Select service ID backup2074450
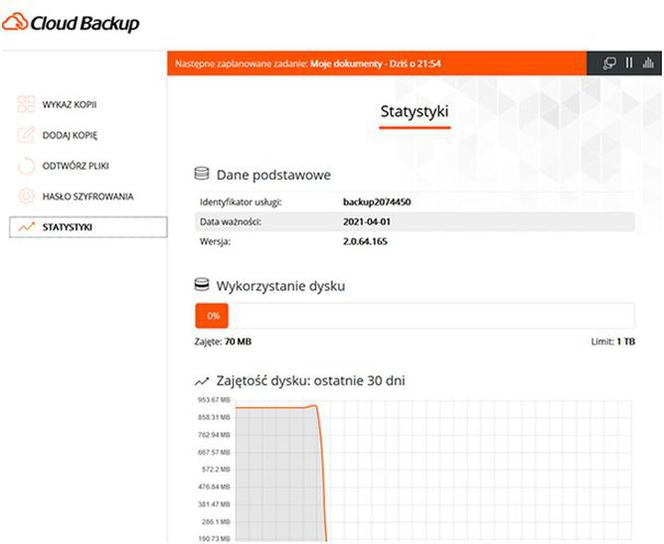 tap(377, 202)
